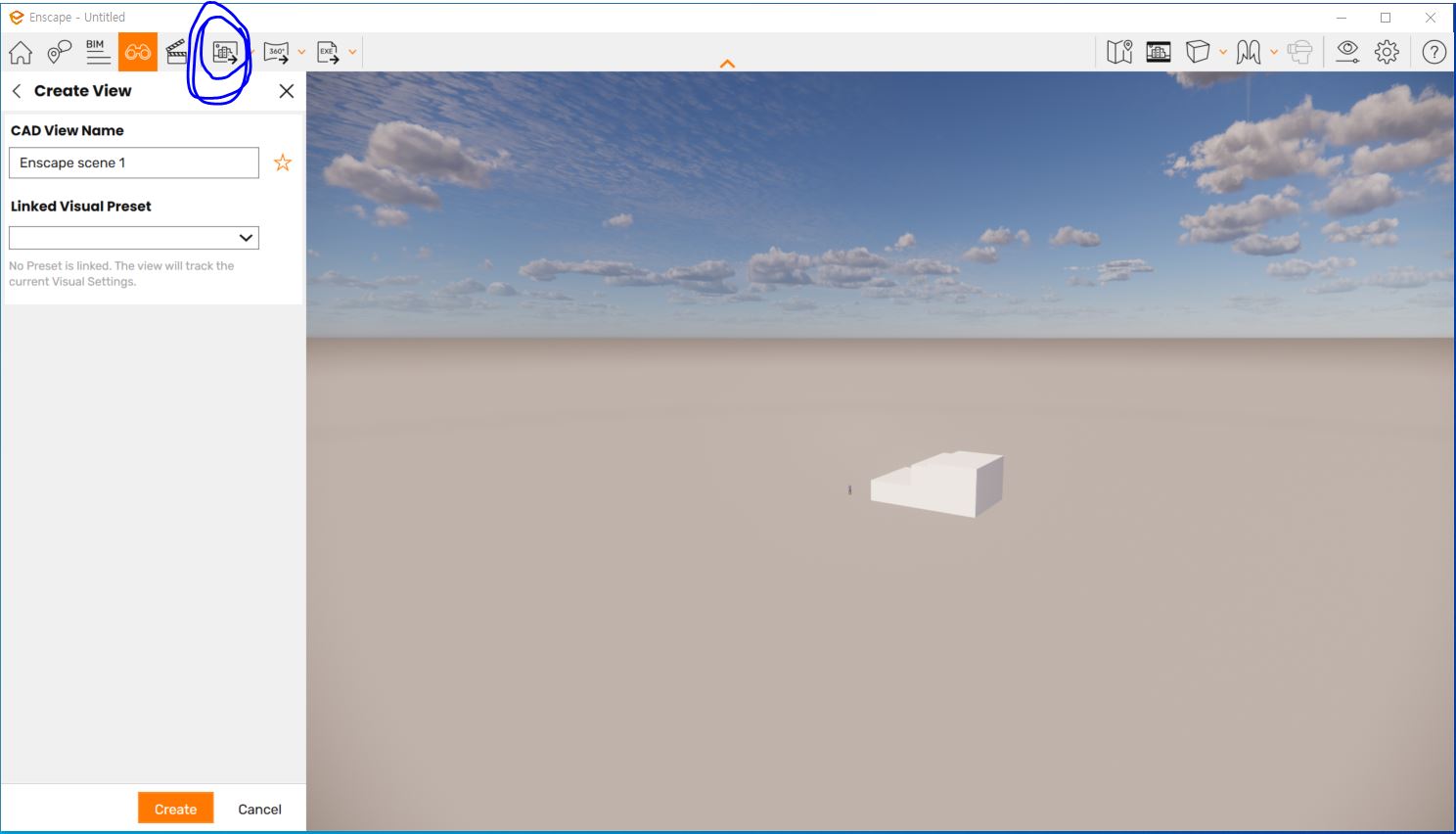
Task: Close the Create View panel
Action: 287,91
